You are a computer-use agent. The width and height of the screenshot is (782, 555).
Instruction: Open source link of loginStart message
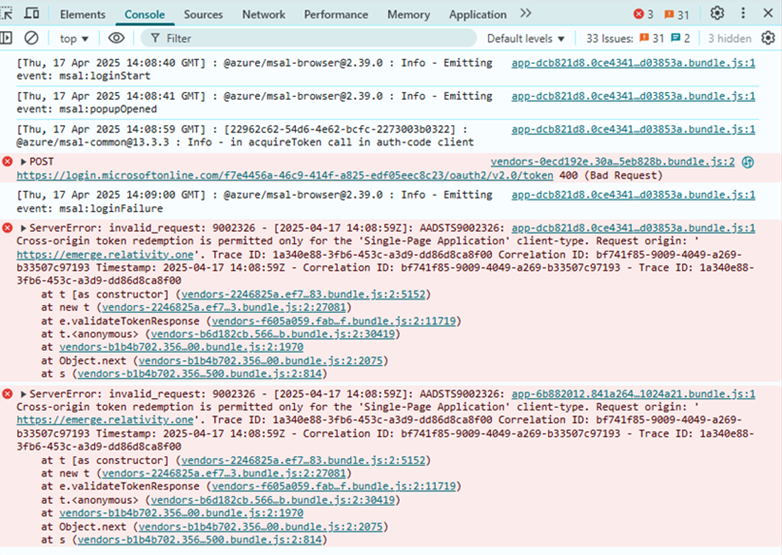(633, 63)
